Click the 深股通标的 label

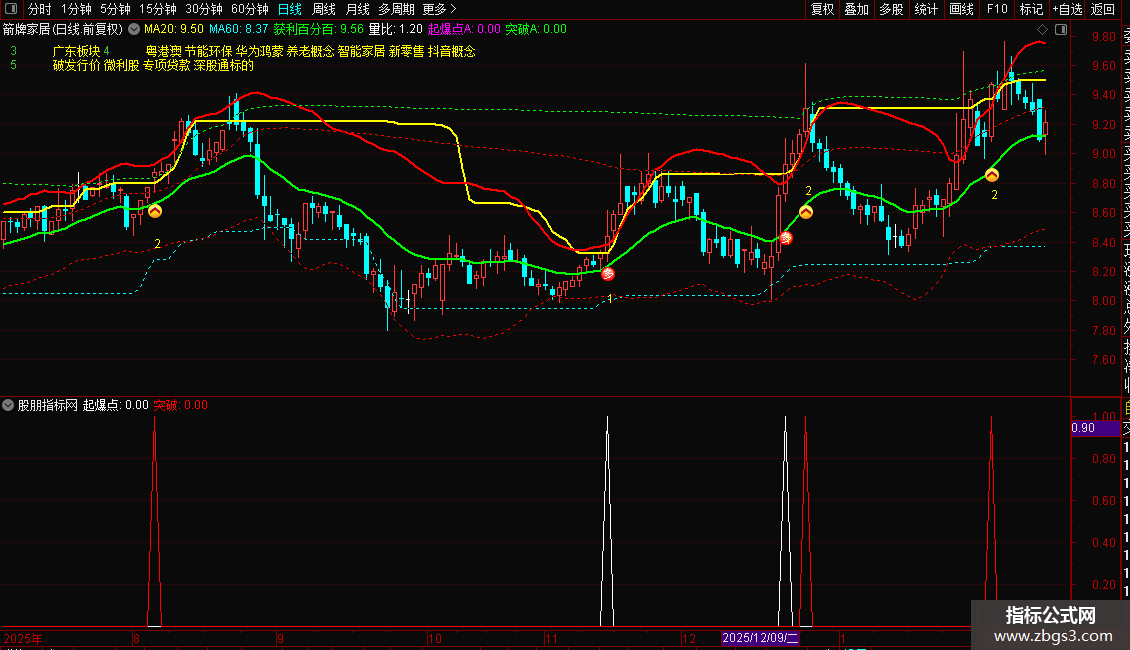224,66
